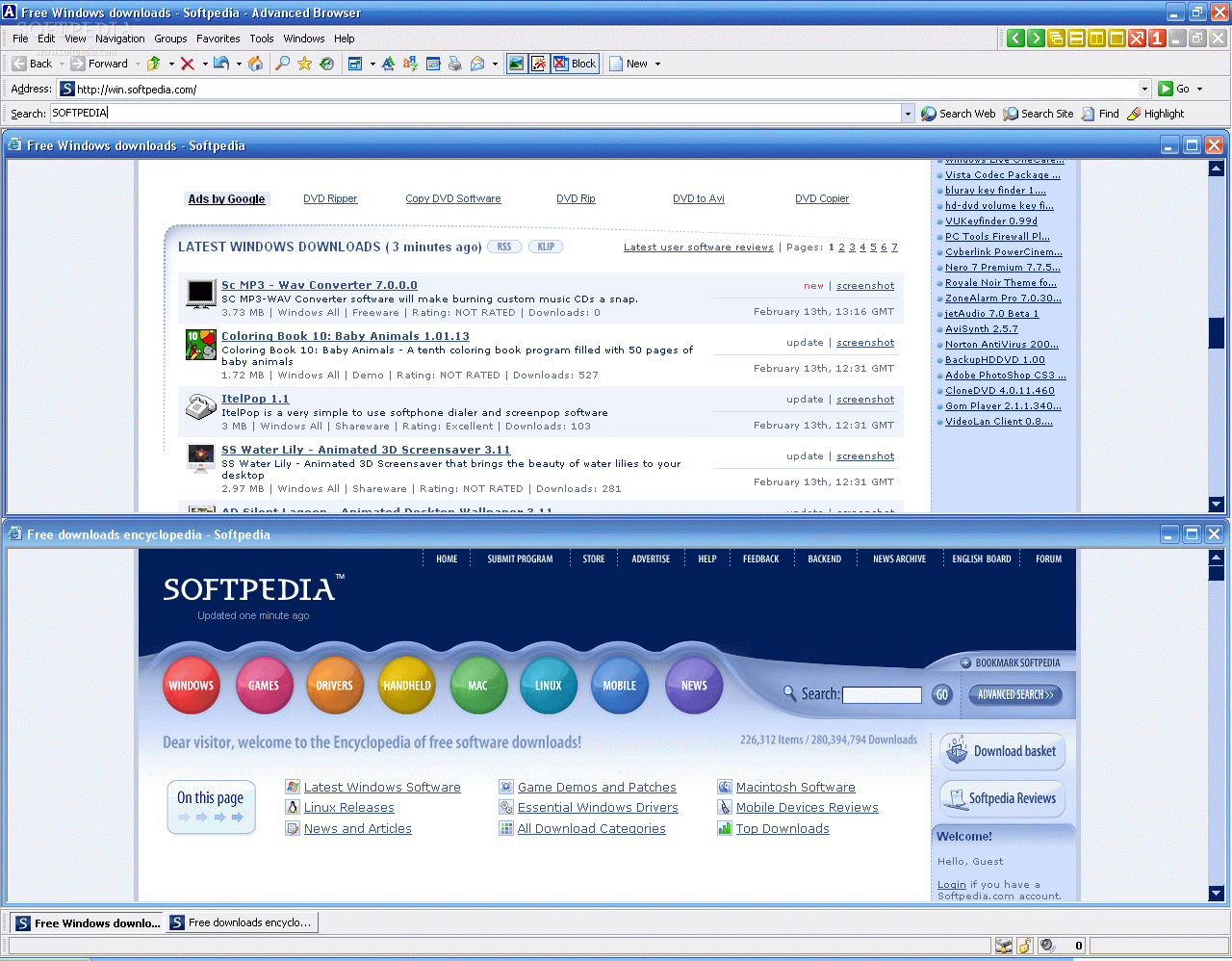Close all windows with red X icon

click(1137, 39)
